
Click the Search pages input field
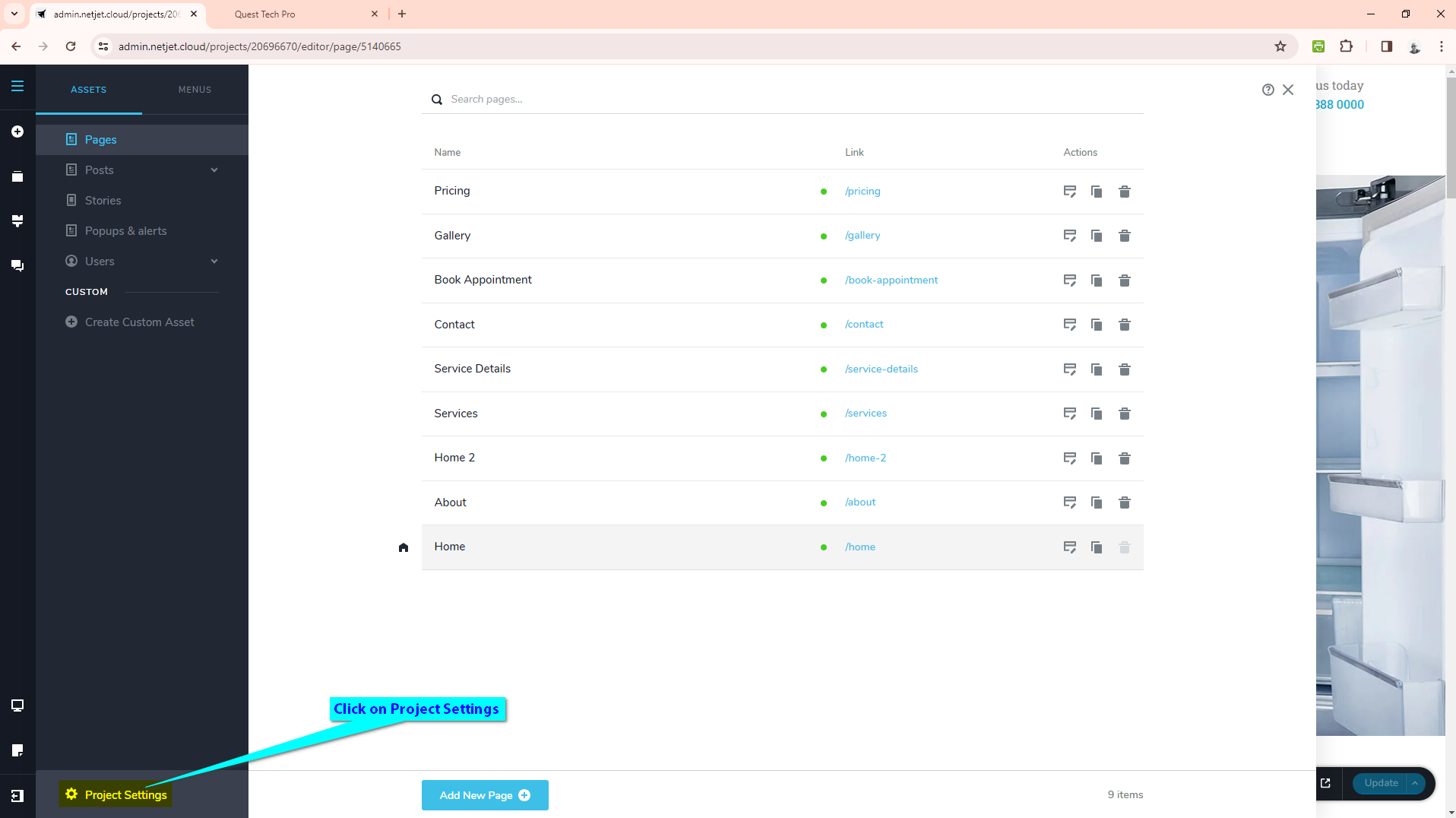(x=790, y=100)
